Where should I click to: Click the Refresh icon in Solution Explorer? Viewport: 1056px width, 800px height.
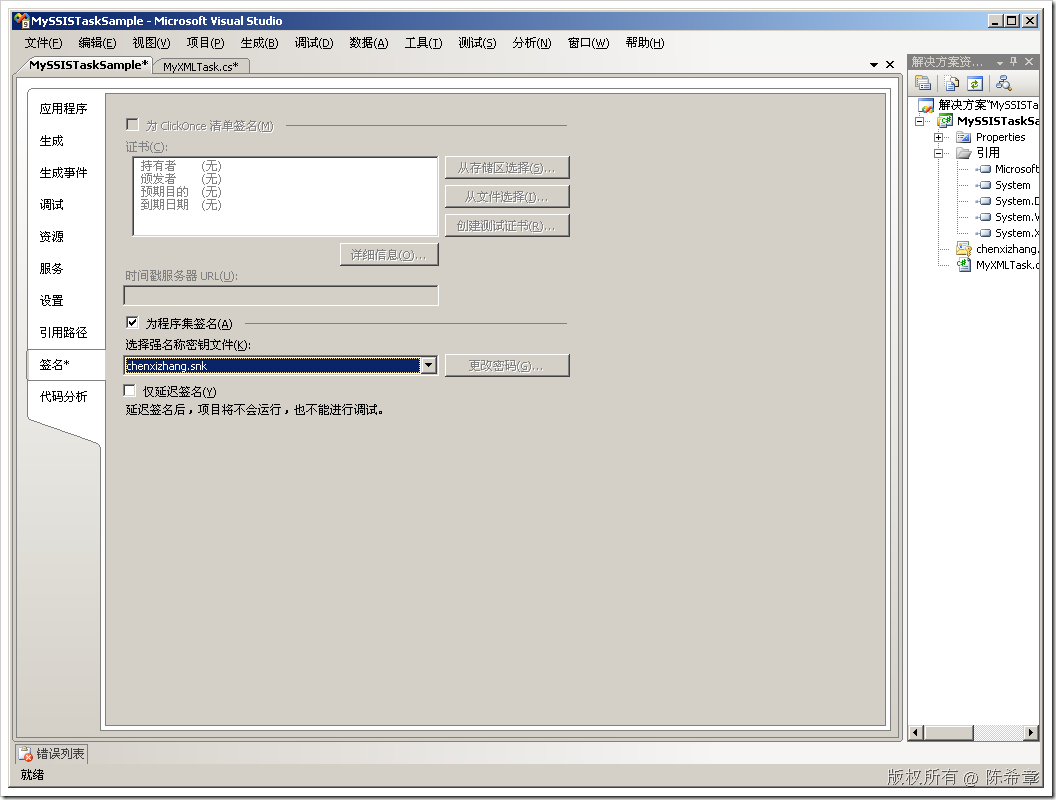[975, 83]
